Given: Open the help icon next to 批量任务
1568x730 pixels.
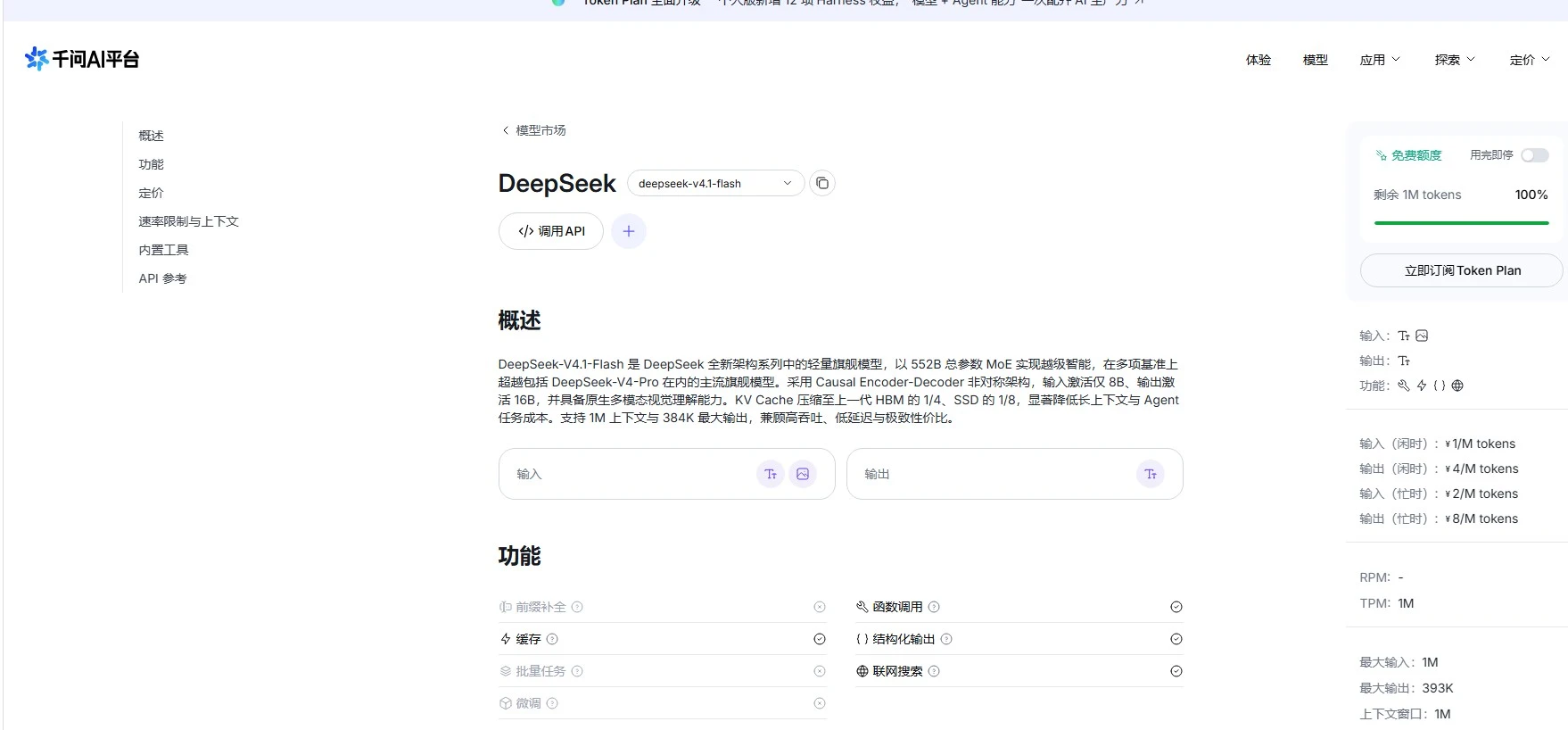Looking at the screenshot, I should (x=577, y=671).
